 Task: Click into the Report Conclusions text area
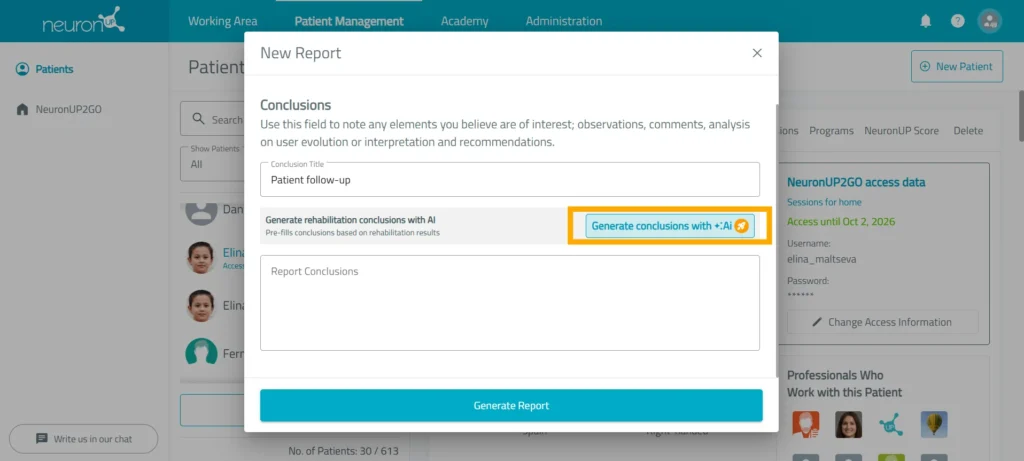coord(510,303)
